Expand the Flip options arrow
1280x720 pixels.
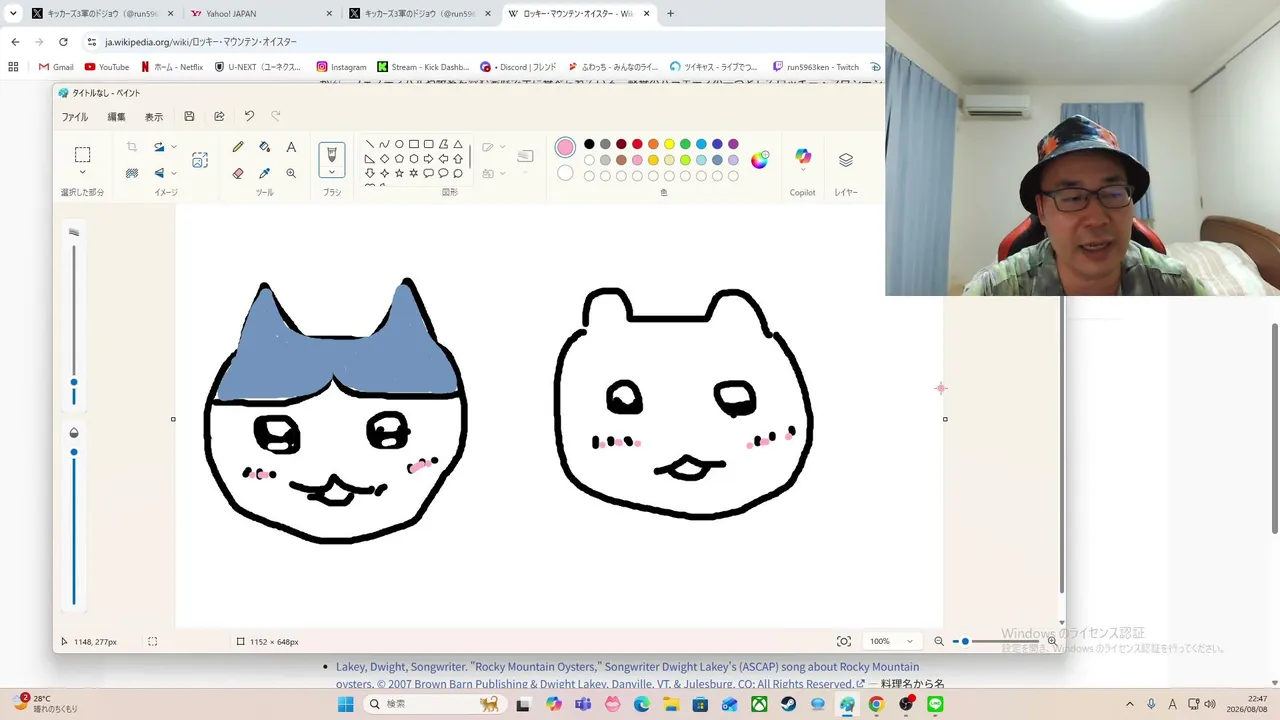174,173
